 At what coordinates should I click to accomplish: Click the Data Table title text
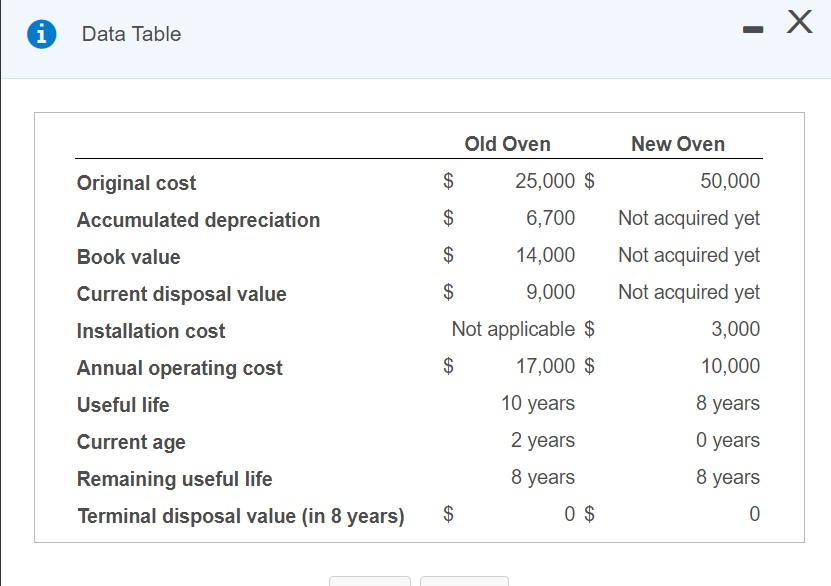[x=131, y=34]
